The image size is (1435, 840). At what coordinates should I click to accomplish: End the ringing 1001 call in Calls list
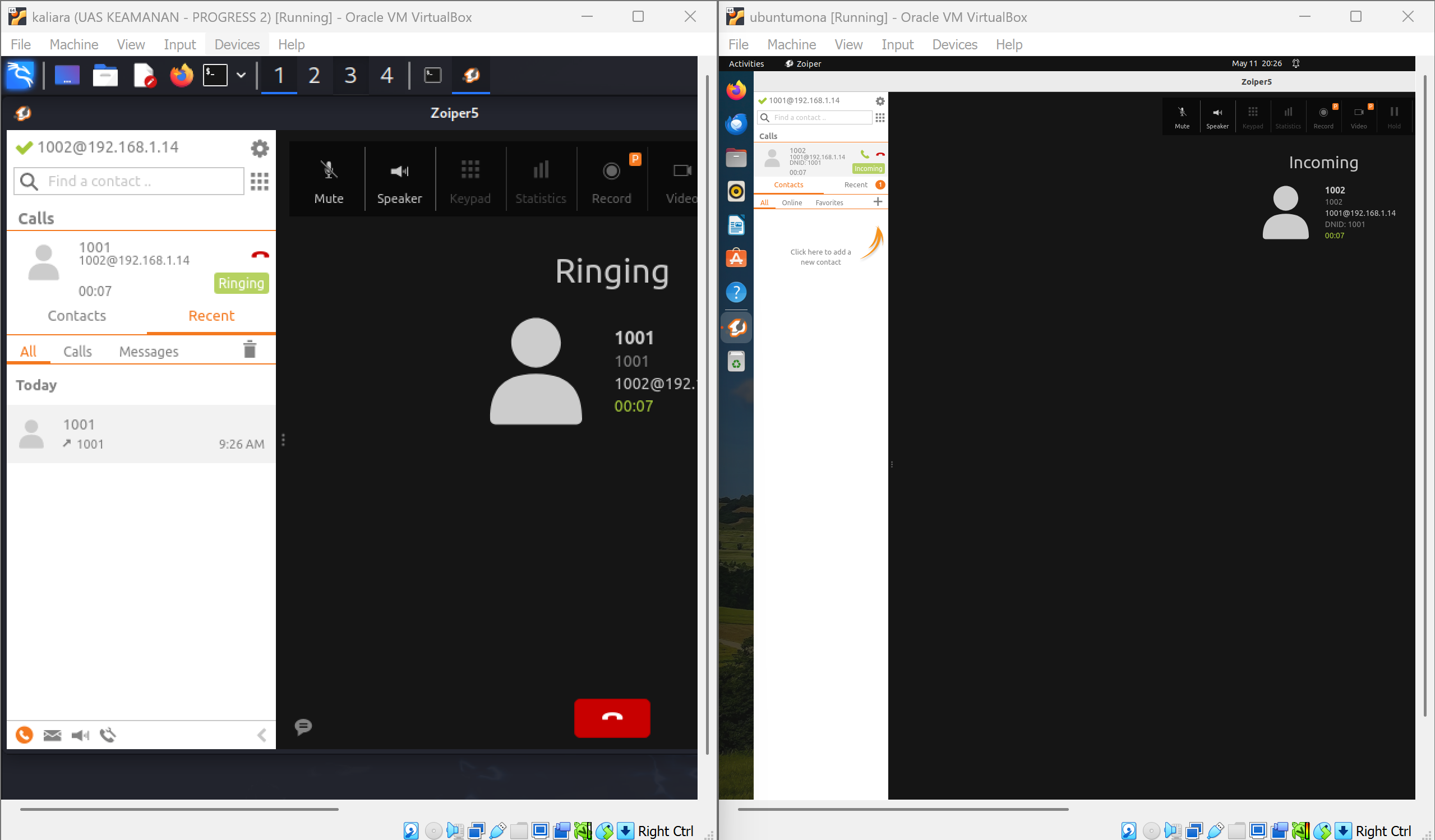[260, 254]
